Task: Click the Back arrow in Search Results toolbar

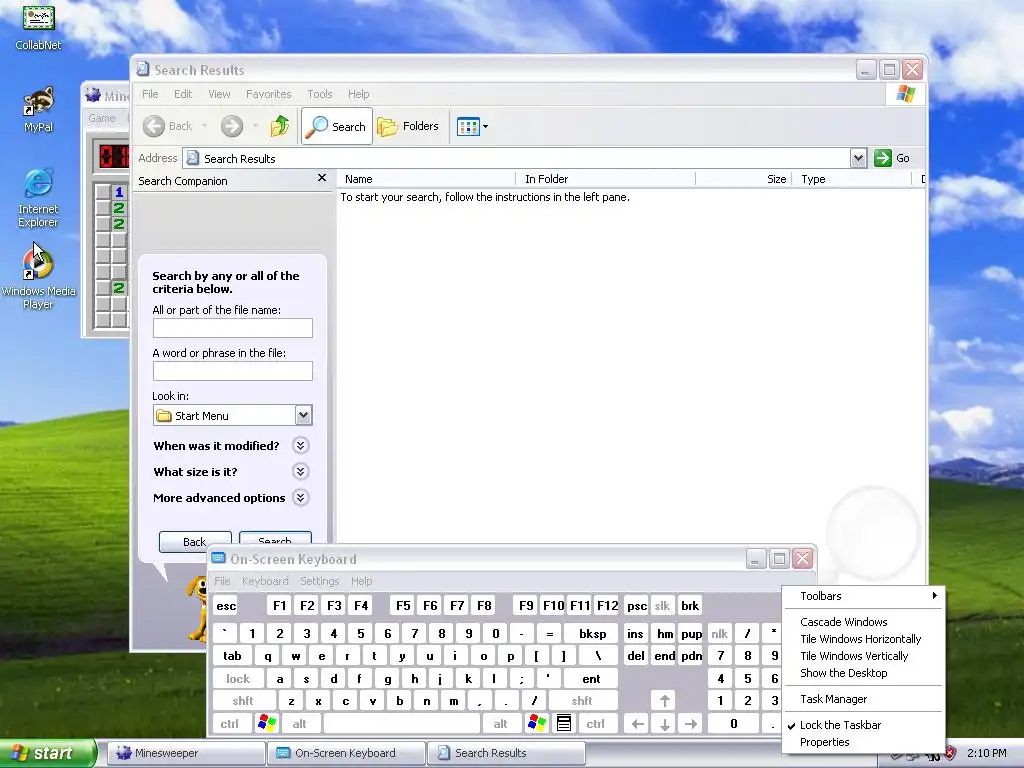Action: point(154,126)
